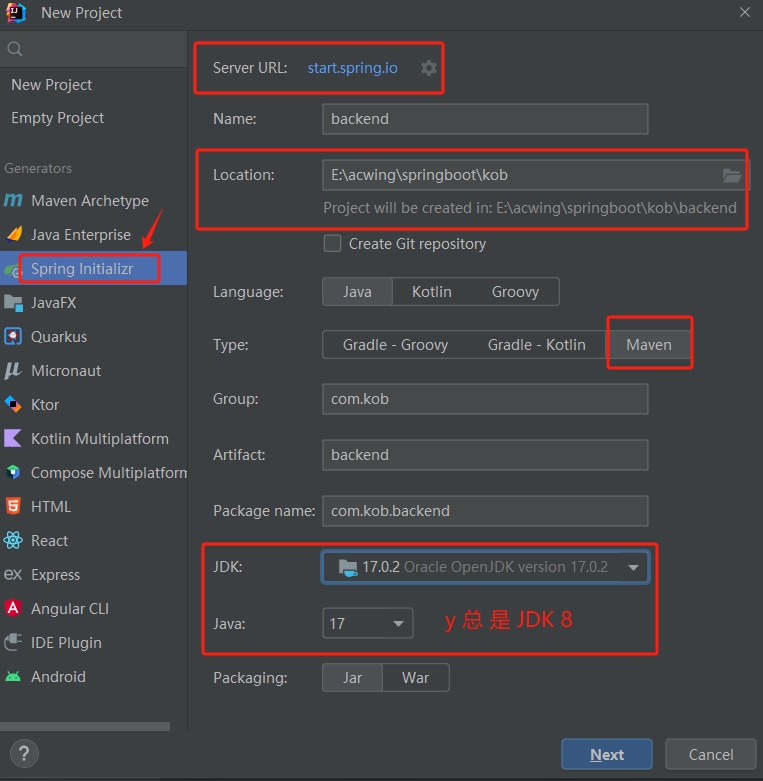Click the Artifact input field

click(485, 455)
